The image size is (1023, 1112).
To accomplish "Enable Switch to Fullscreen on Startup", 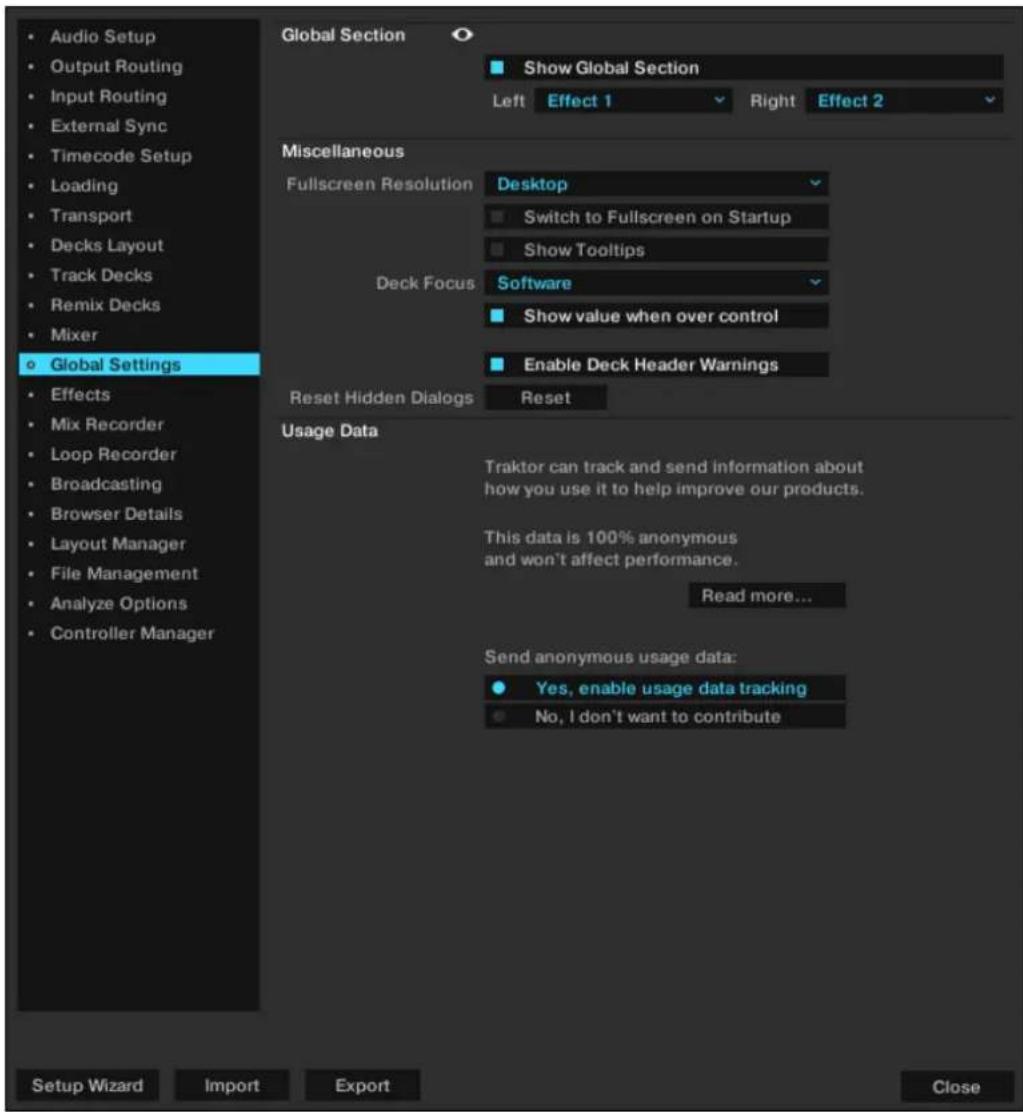I will [x=497, y=217].
